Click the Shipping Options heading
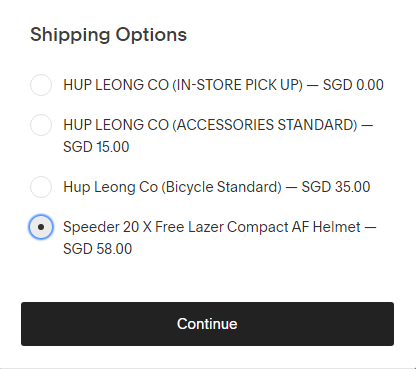 click(108, 35)
